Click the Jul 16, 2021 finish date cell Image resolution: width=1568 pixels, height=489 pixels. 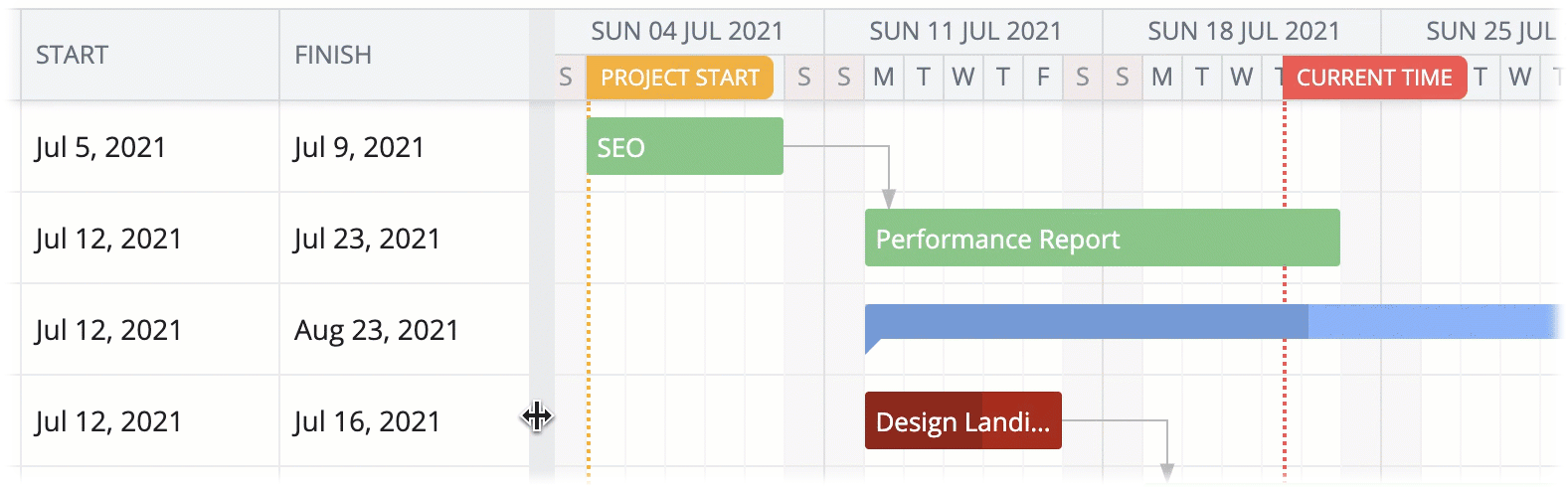tap(367, 421)
